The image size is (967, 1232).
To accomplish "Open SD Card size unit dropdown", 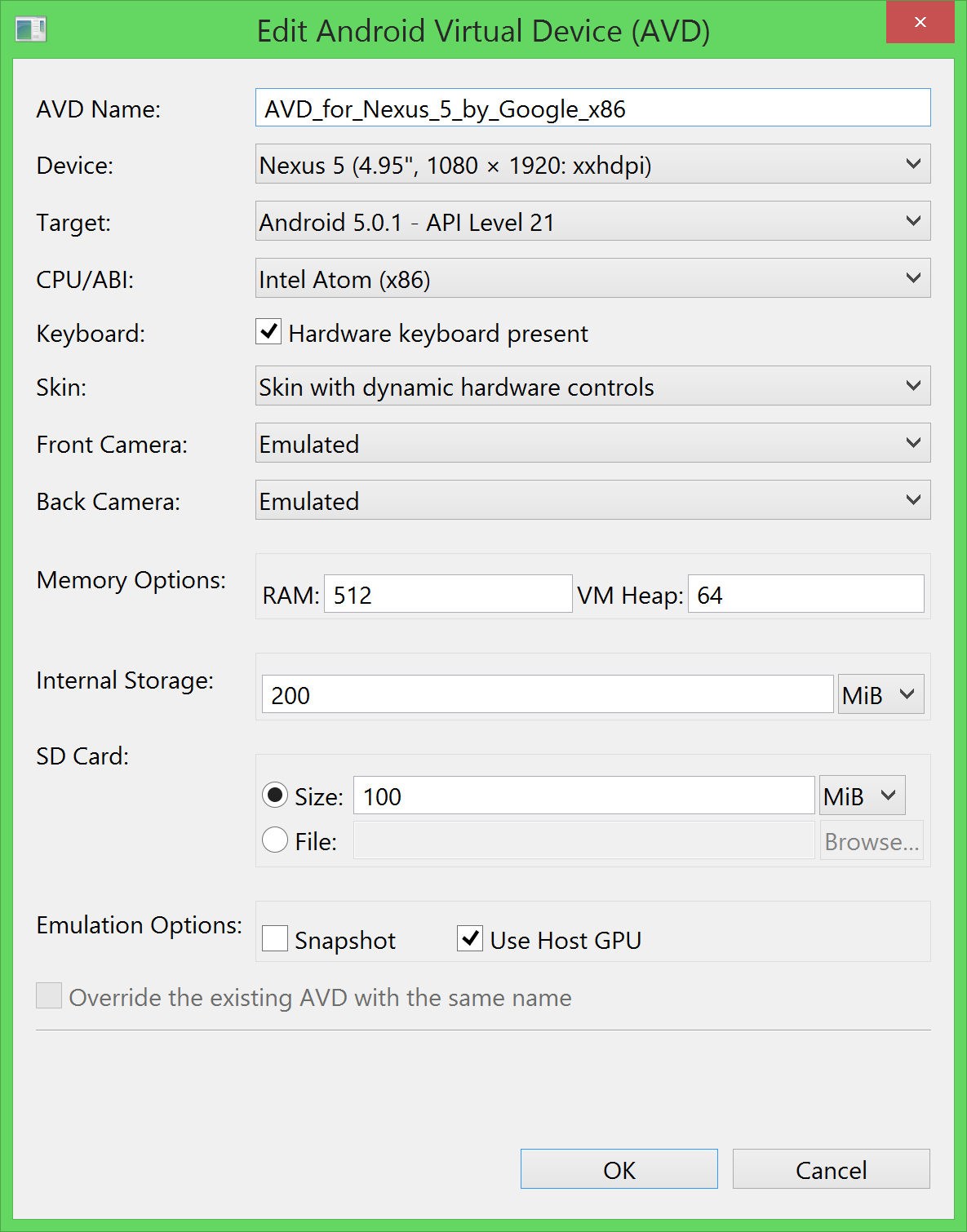I will 862,796.
